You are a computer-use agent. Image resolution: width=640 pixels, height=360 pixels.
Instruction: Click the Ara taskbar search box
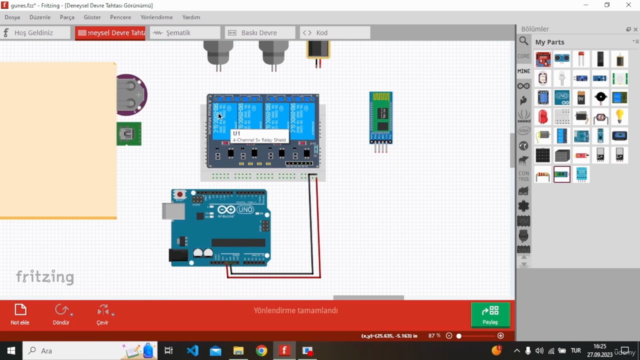[x=90, y=351]
